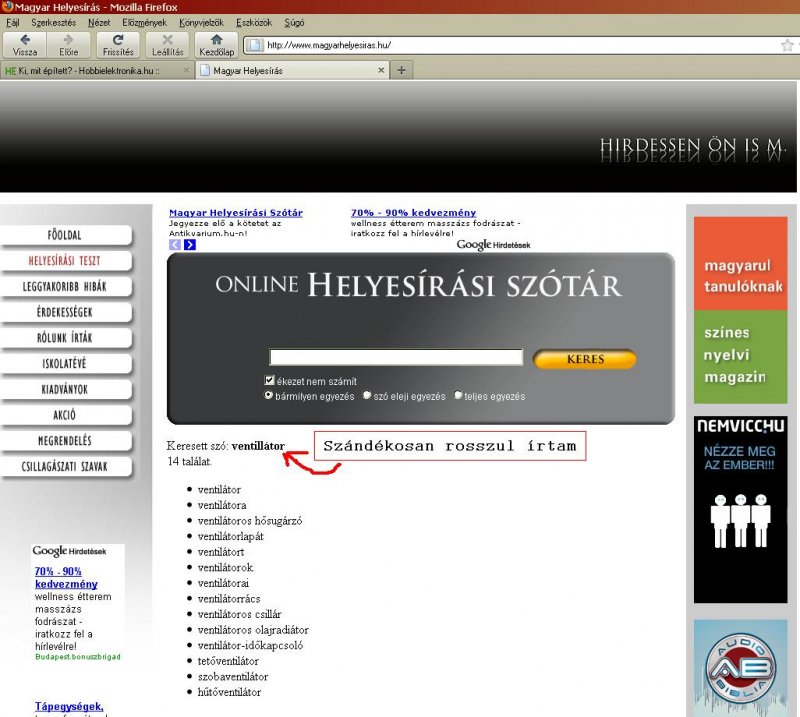Open the Eszközök menu
The width and height of the screenshot is (800, 717).
254,22
